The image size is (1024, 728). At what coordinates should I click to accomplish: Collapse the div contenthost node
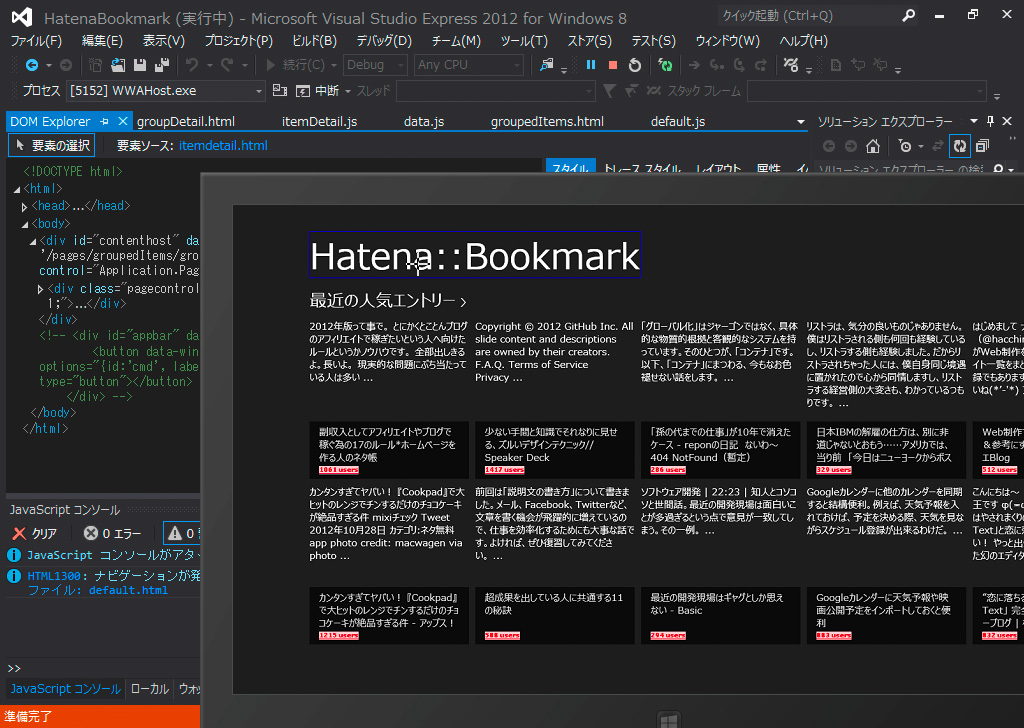(32, 242)
